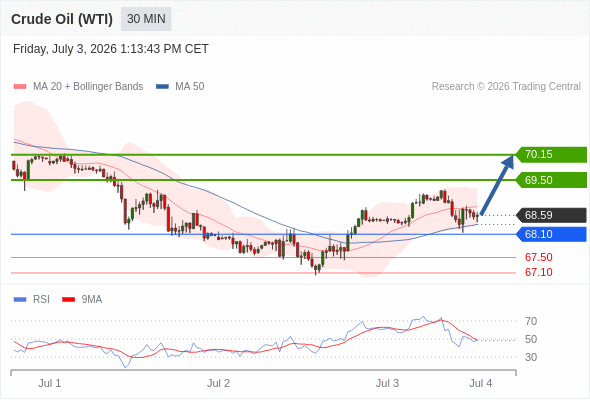Click the MA 50 legend swatch
This screenshot has height=400, width=590.
(162, 87)
